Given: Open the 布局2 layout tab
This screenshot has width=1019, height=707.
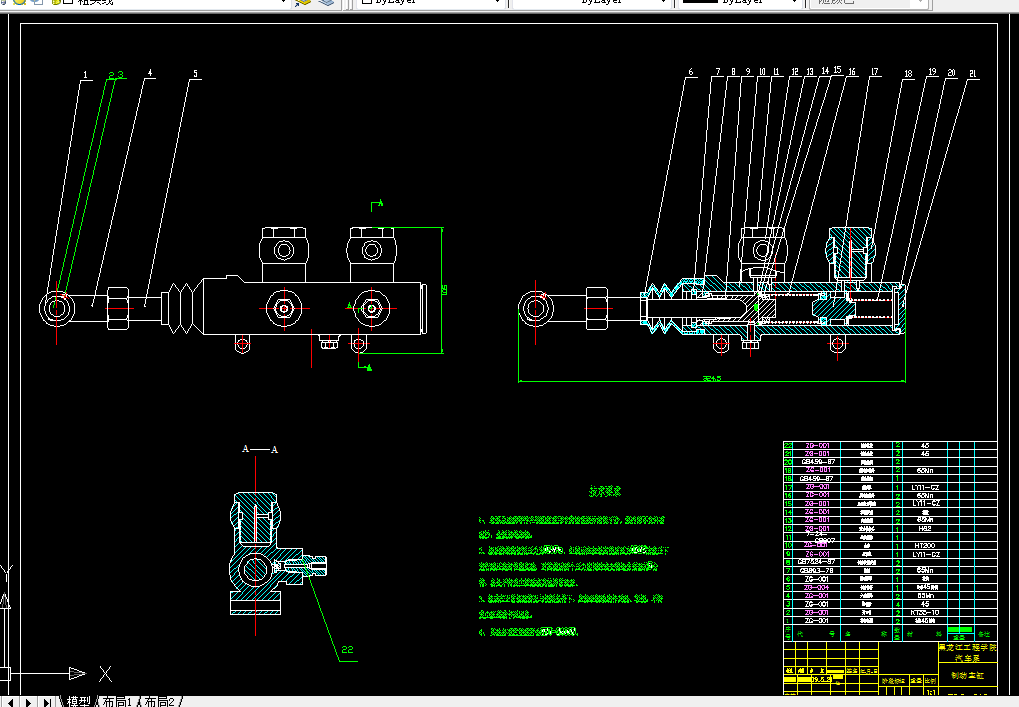Looking at the screenshot, I should click(159, 702).
